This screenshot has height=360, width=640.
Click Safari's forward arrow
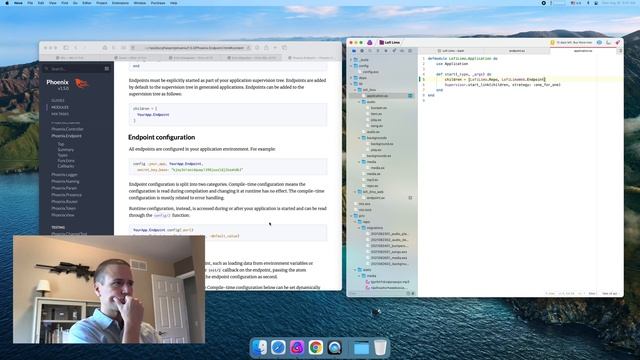85,48
